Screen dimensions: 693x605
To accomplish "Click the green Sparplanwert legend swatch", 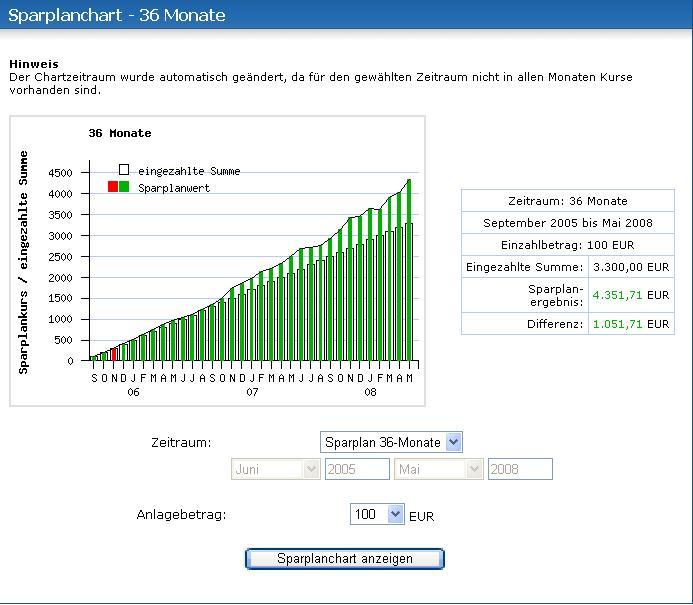I will tap(124, 186).
